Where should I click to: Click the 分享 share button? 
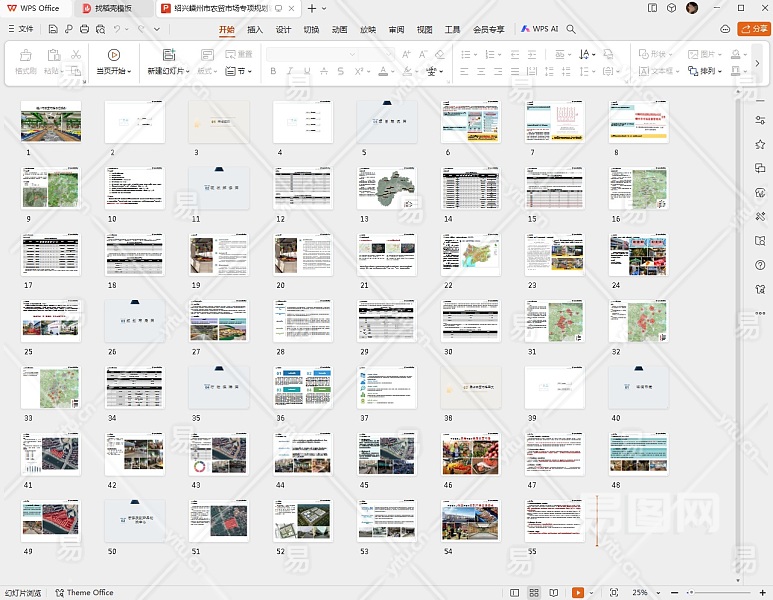753,29
